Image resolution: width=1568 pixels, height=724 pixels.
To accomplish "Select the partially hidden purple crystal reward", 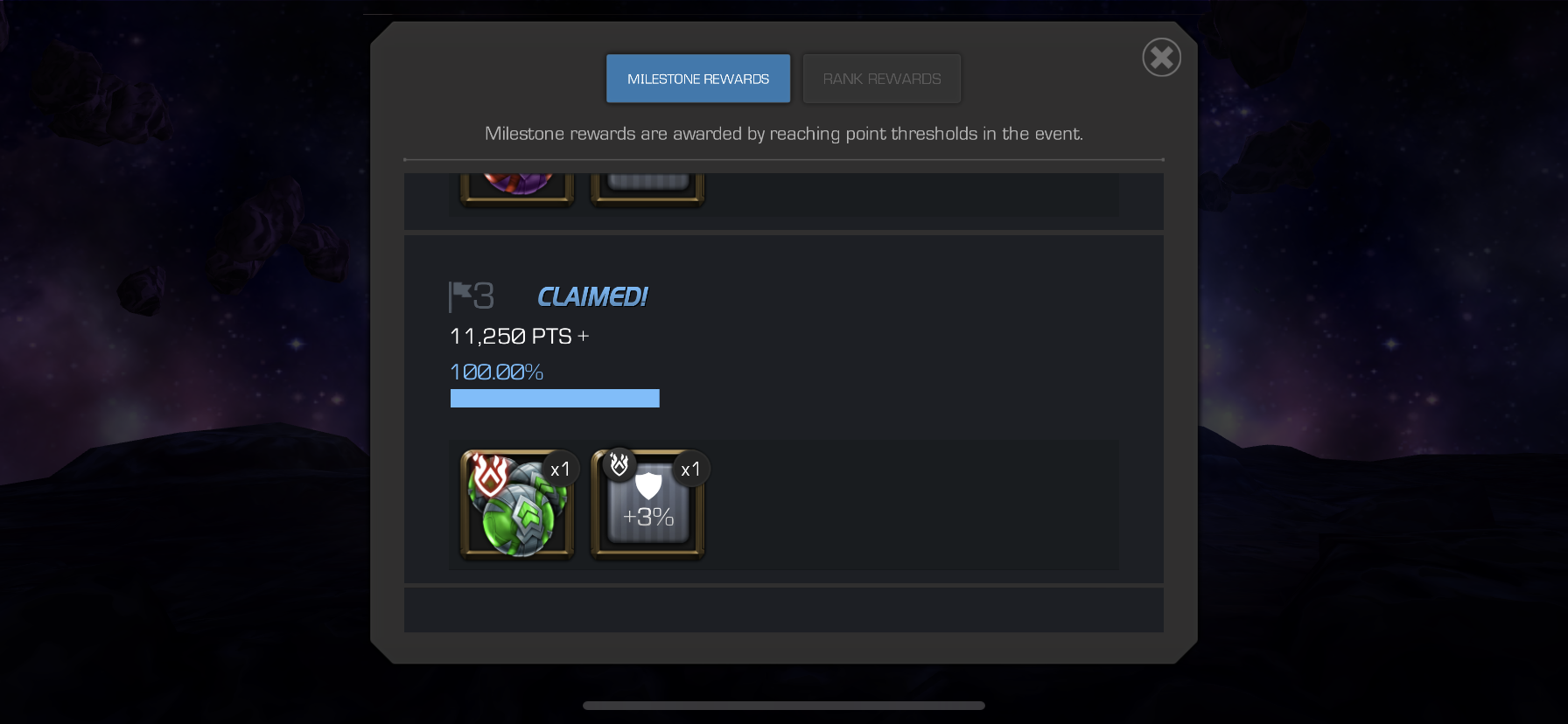I will coord(517,189).
